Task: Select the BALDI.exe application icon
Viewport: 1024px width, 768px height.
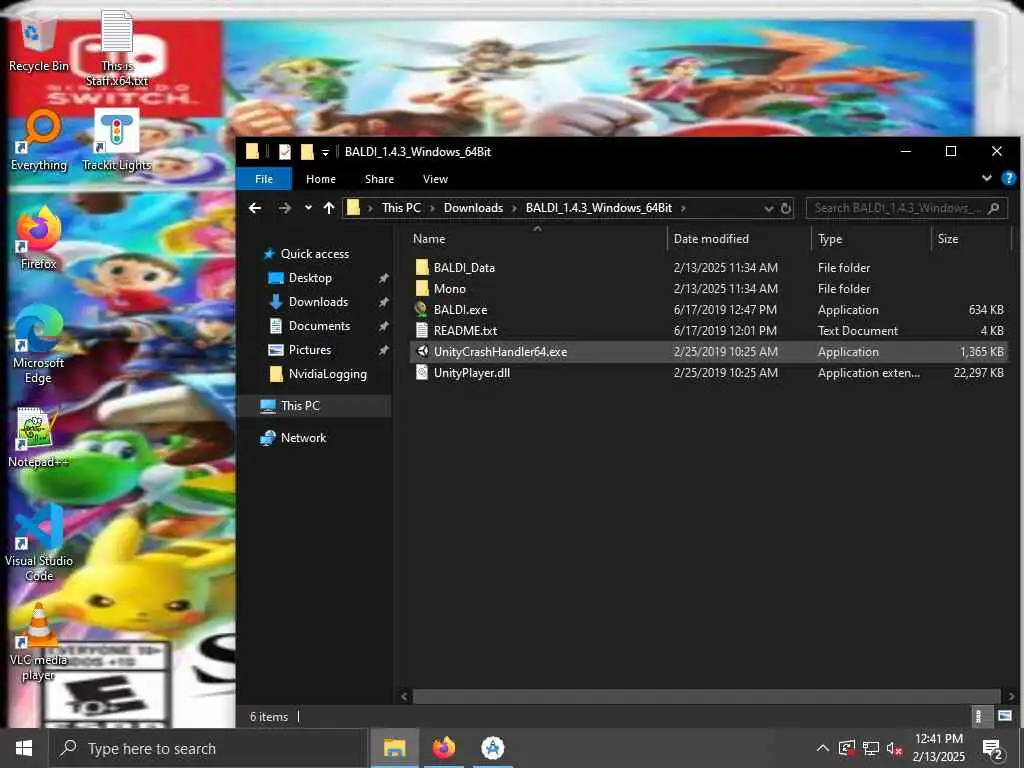Action: 422,310
